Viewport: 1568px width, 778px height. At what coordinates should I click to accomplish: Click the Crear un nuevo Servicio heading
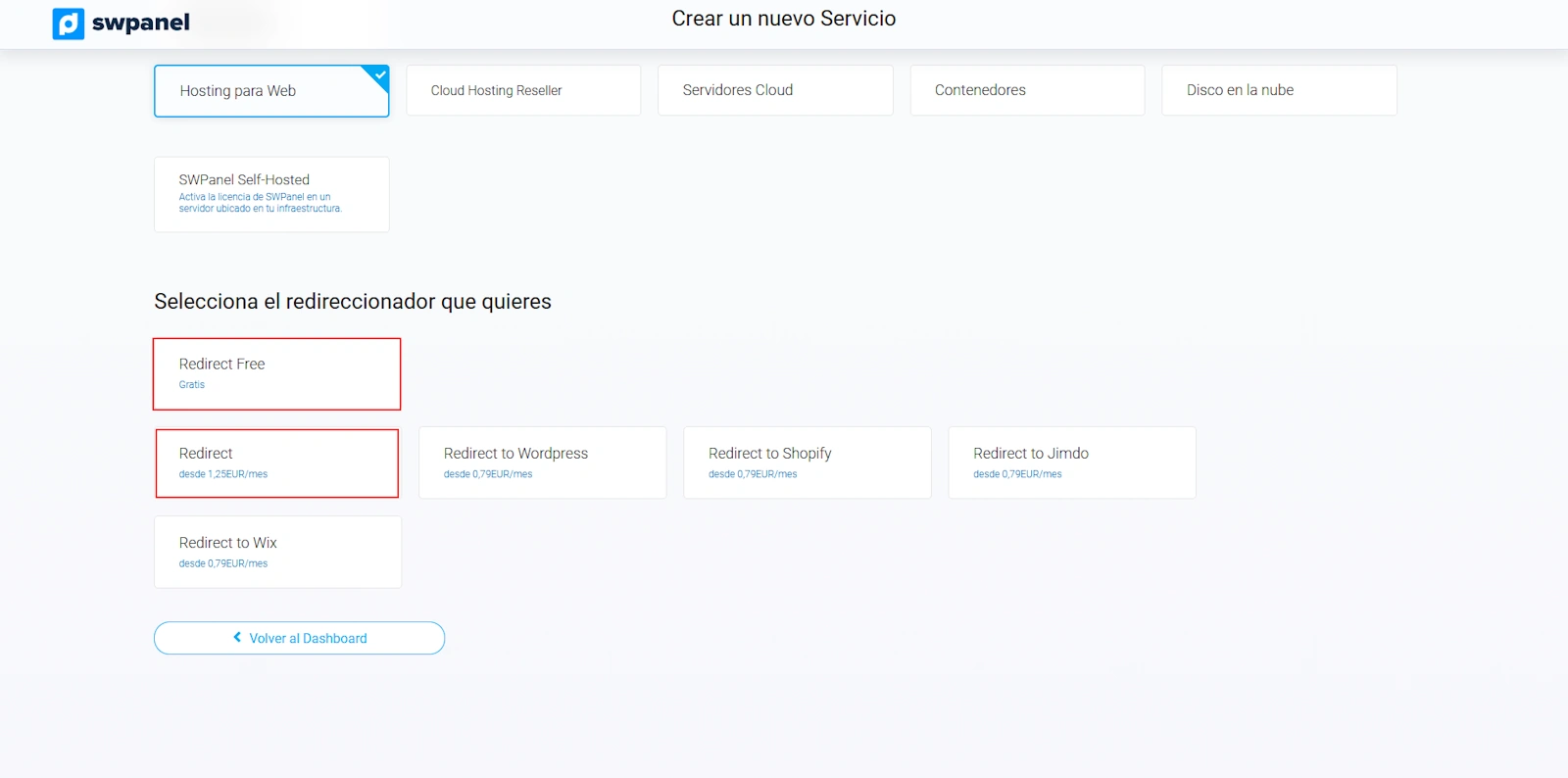(x=783, y=19)
